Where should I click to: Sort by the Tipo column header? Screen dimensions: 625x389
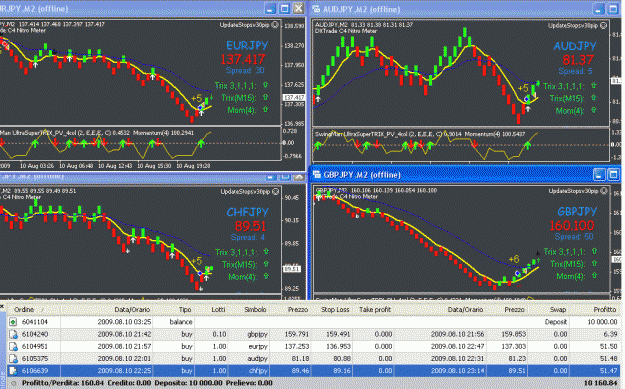[x=174, y=309]
